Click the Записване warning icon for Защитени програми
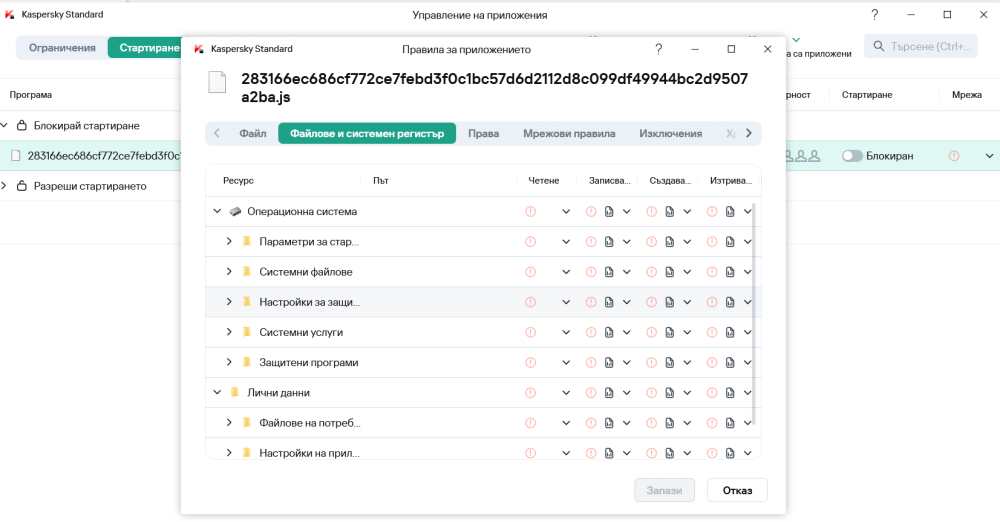Viewport: 1000px width, 522px height. click(x=591, y=362)
